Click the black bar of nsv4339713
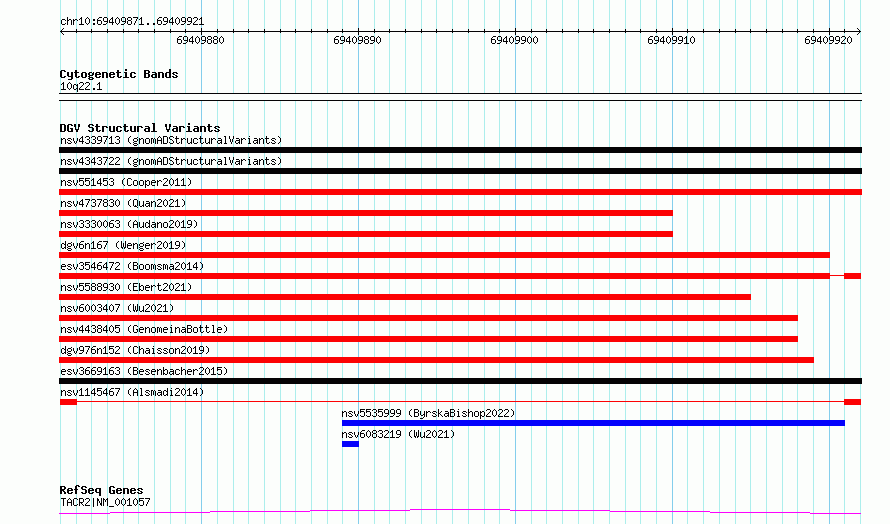Viewport: 890px width, 524px height. [460, 150]
